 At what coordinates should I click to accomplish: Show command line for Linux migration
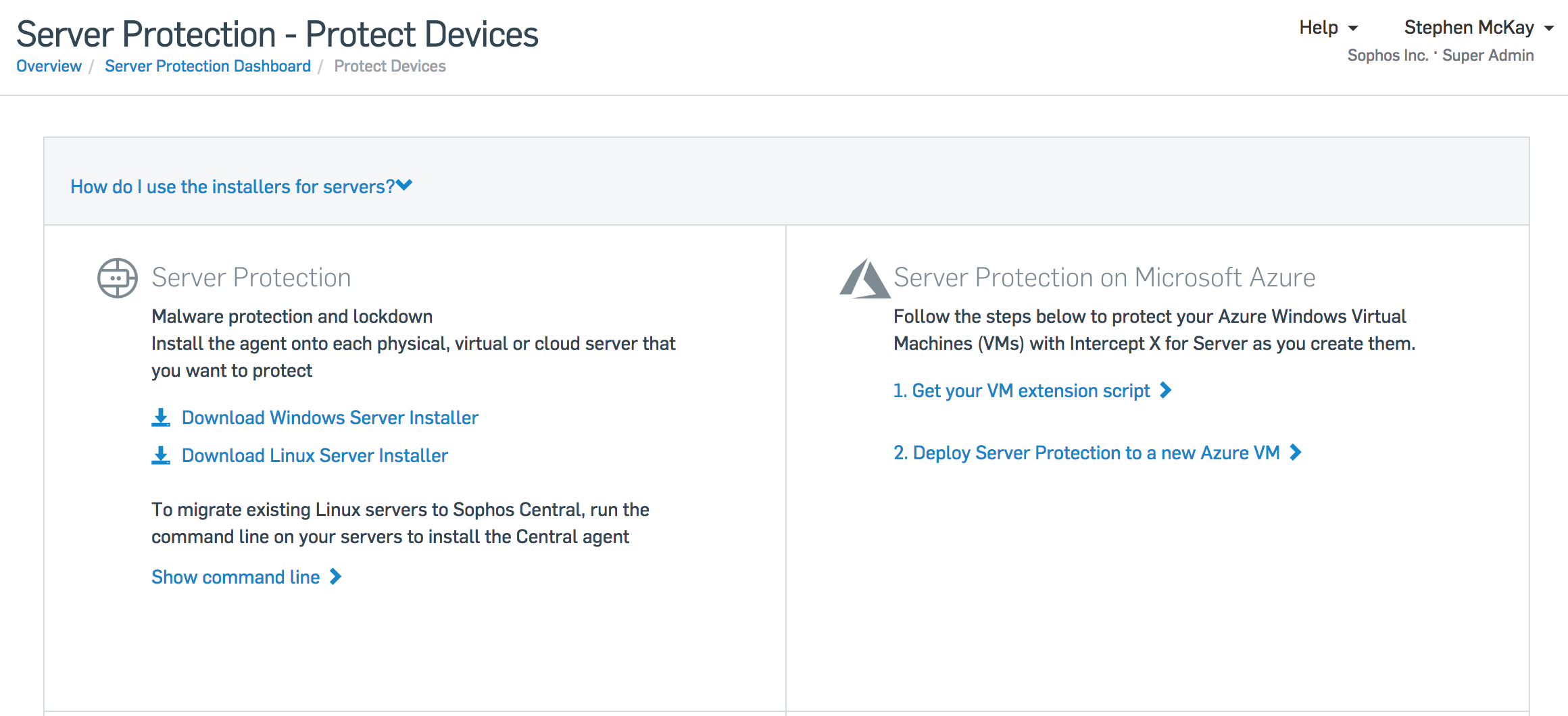tap(235, 577)
